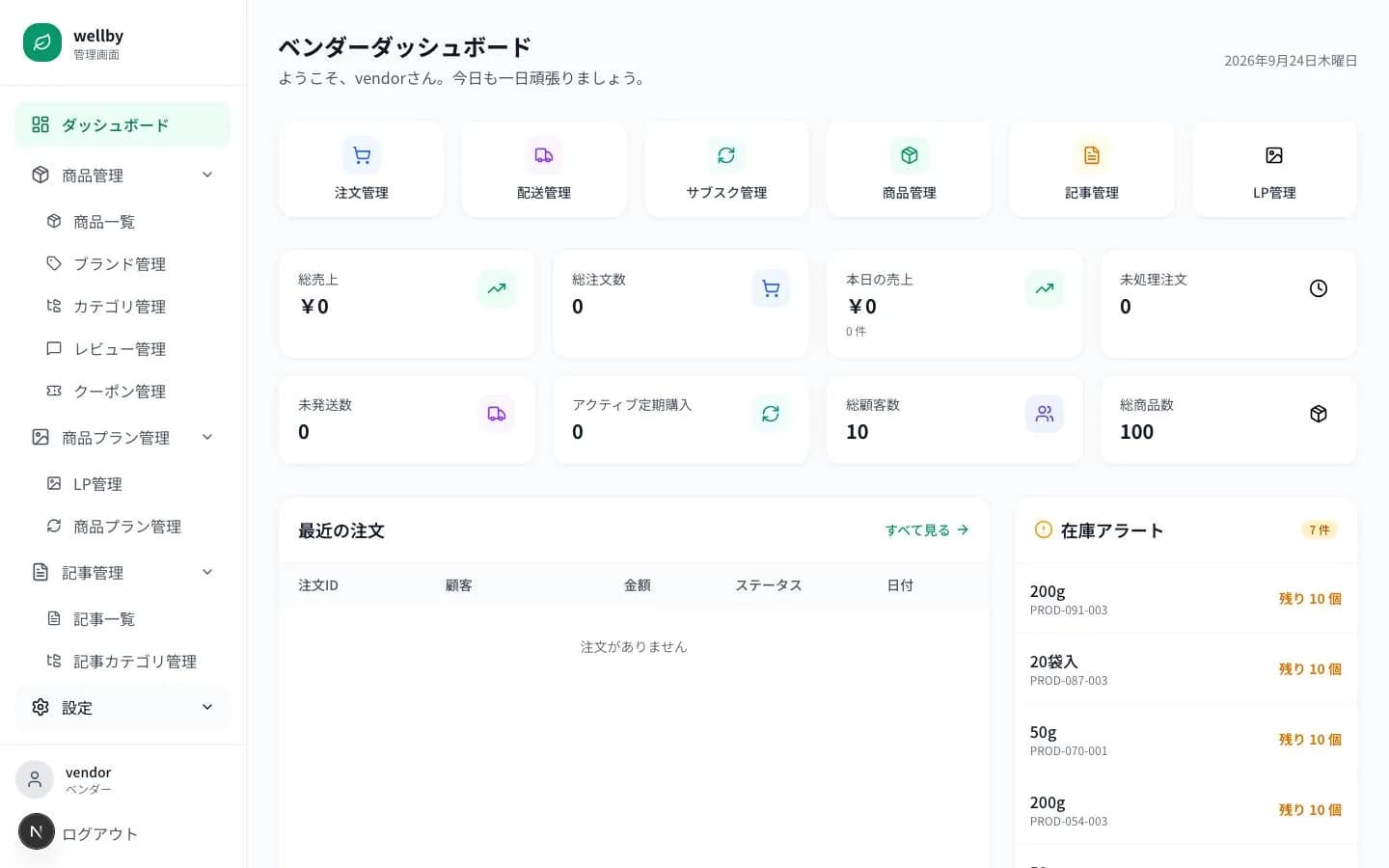Click the 金額 column header
This screenshot has height=868, width=1389.
[x=638, y=585]
